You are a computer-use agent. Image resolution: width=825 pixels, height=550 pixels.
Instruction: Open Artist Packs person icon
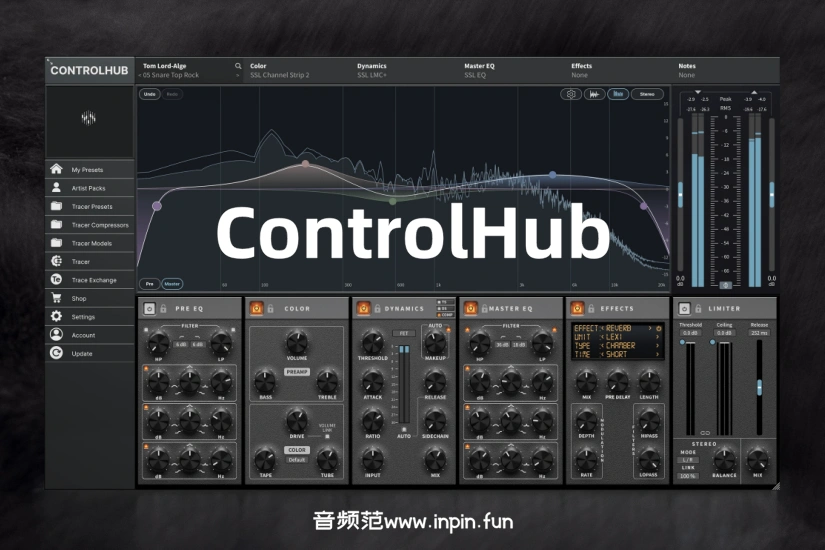(x=56, y=187)
